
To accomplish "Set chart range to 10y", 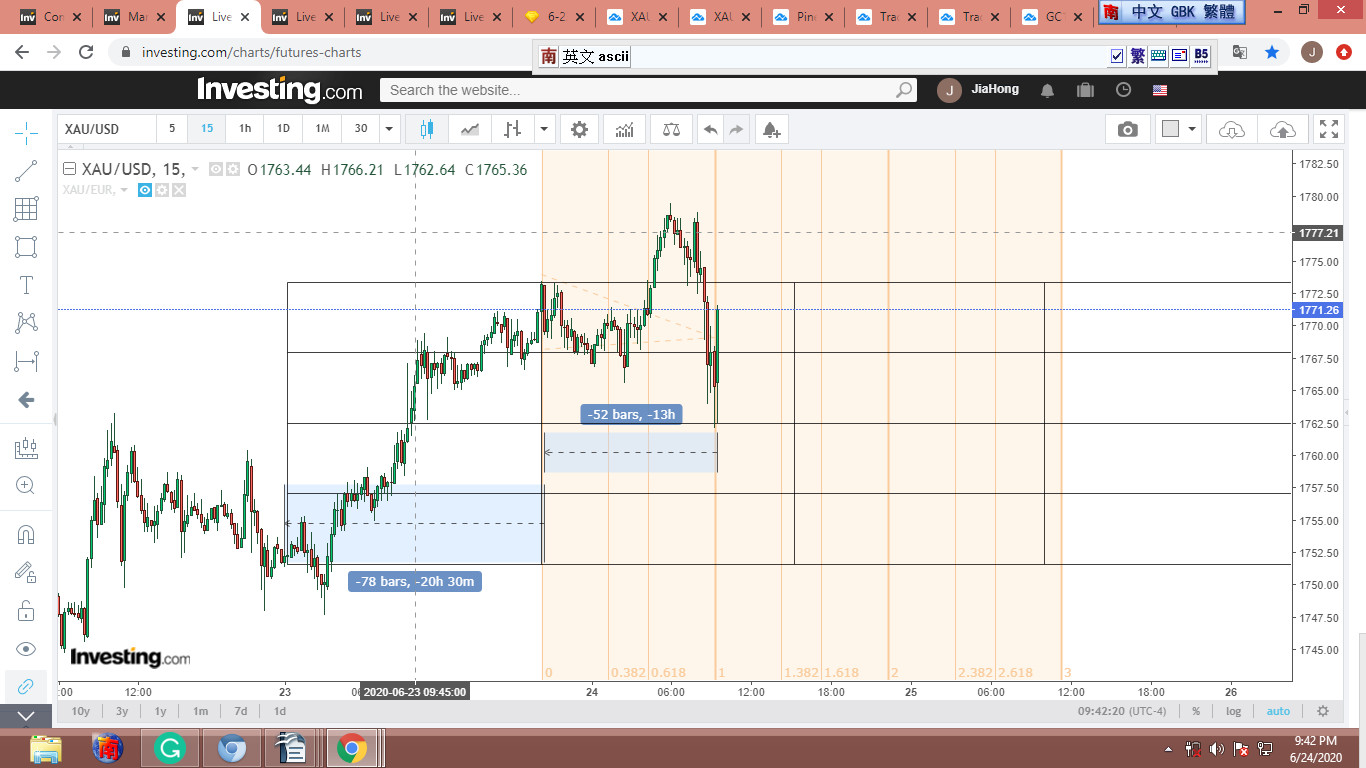I will (x=81, y=711).
